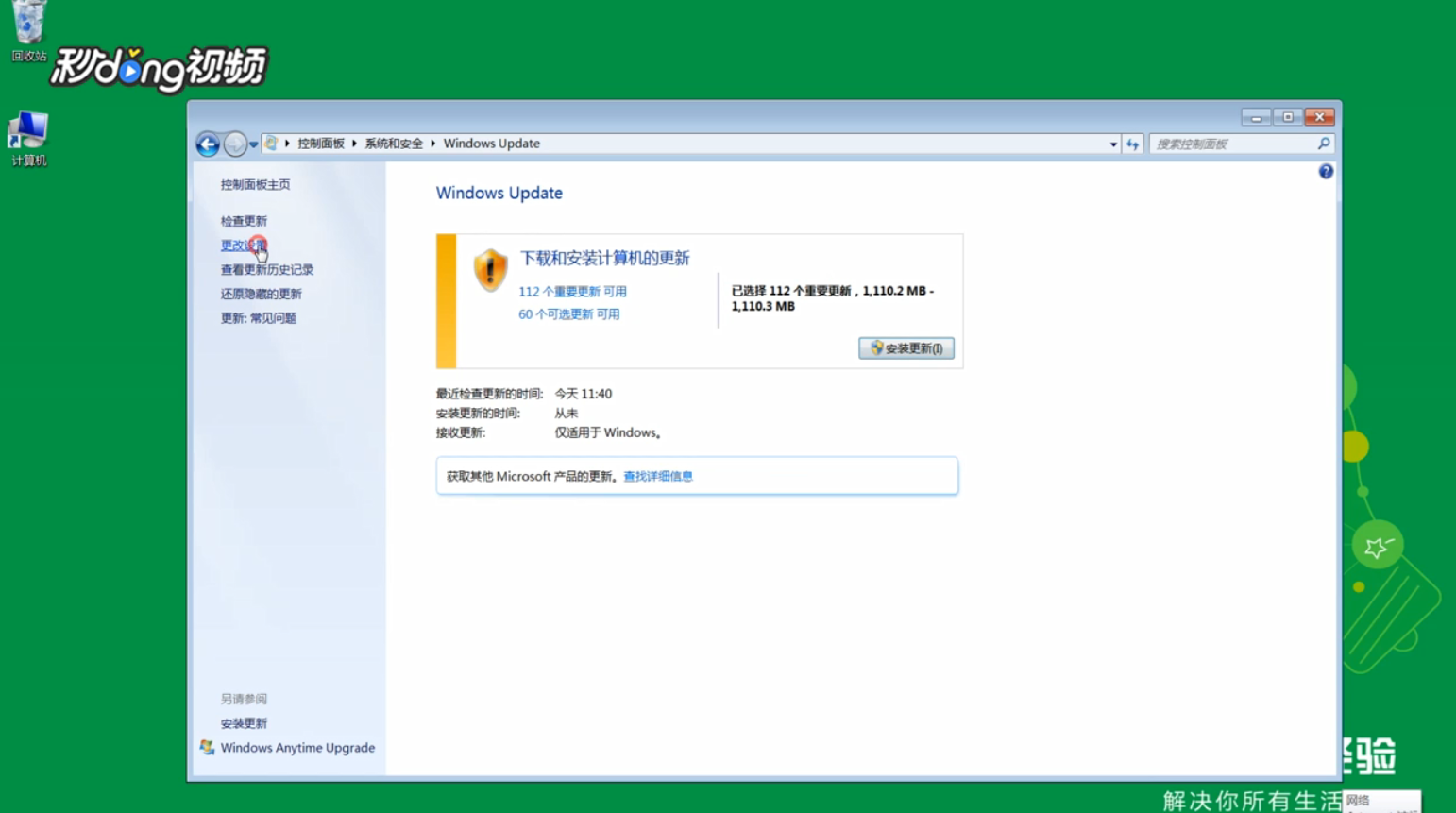Viewport: 1456px width, 813px height.
Task: Click the orange warning shield icon
Action: 490,270
